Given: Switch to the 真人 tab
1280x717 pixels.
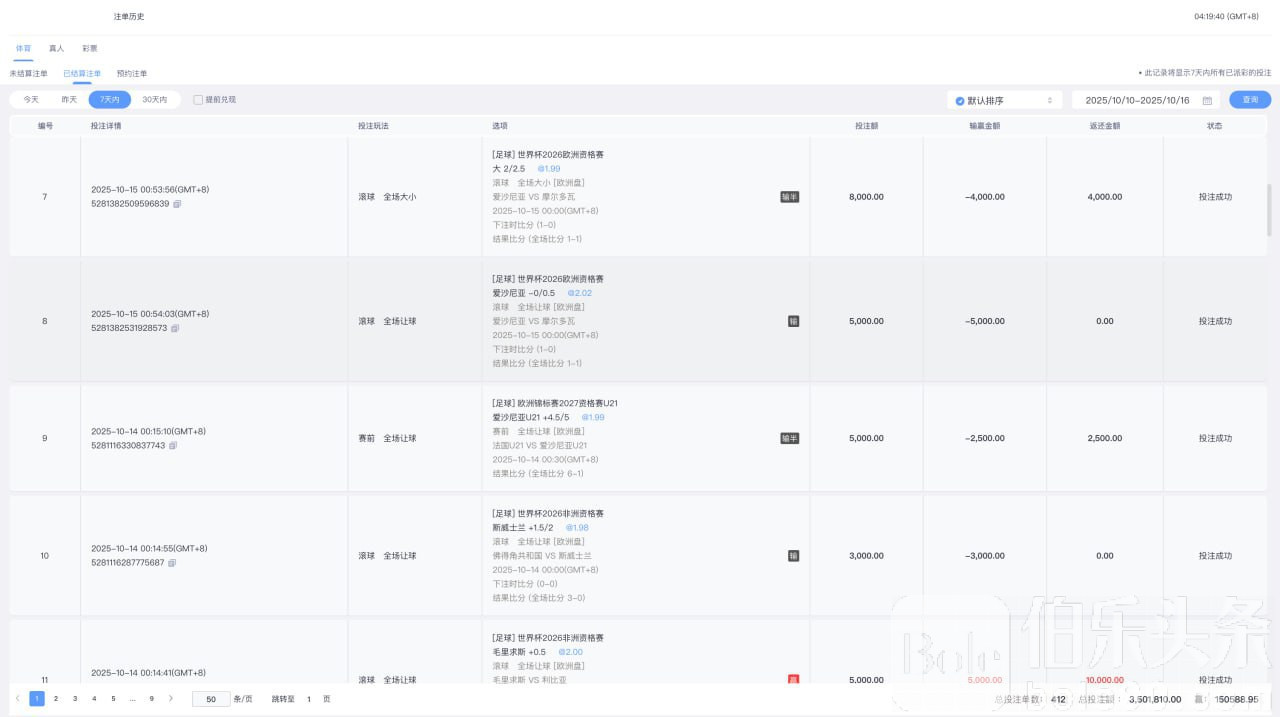Looking at the screenshot, I should click(x=57, y=48).
